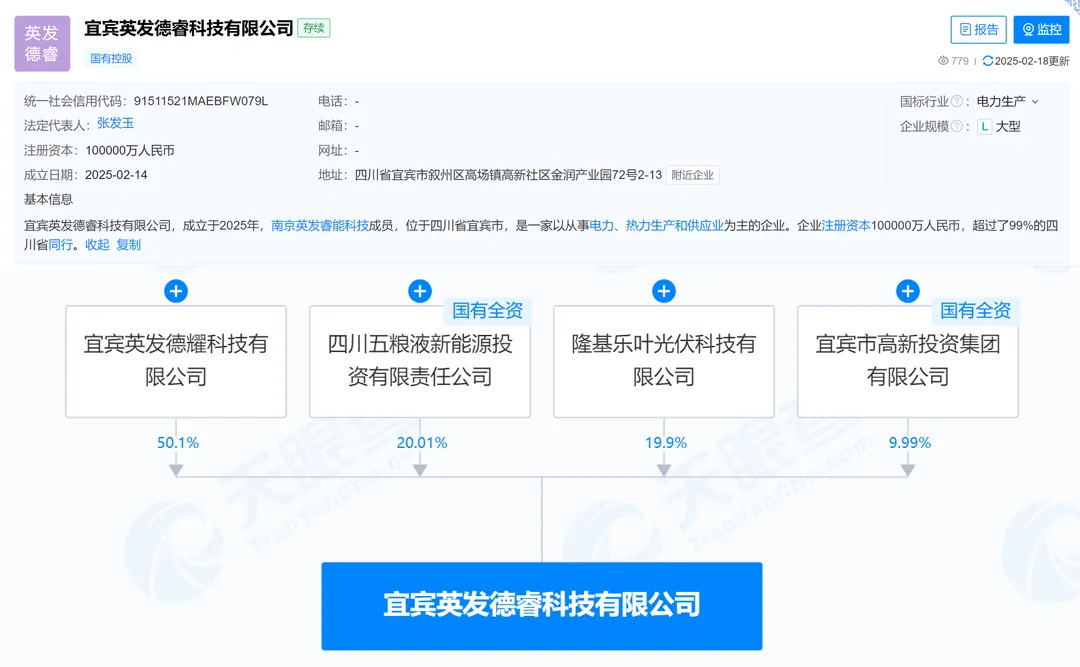Click 复制 to copy basic info
The height and width of the screenshot is (667, 1080).
pyautogui.click(x=129, y=245)
